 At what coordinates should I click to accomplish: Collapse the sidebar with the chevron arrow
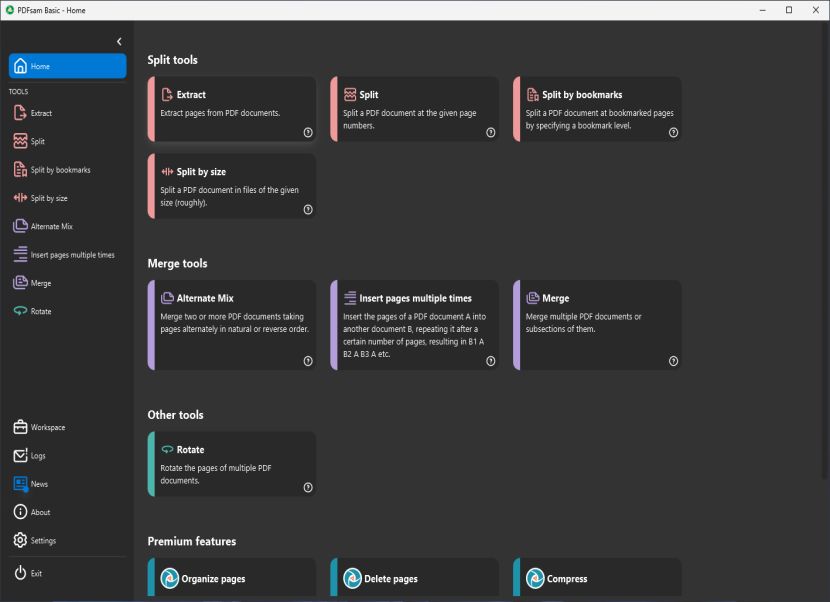(x=119, y=41)
